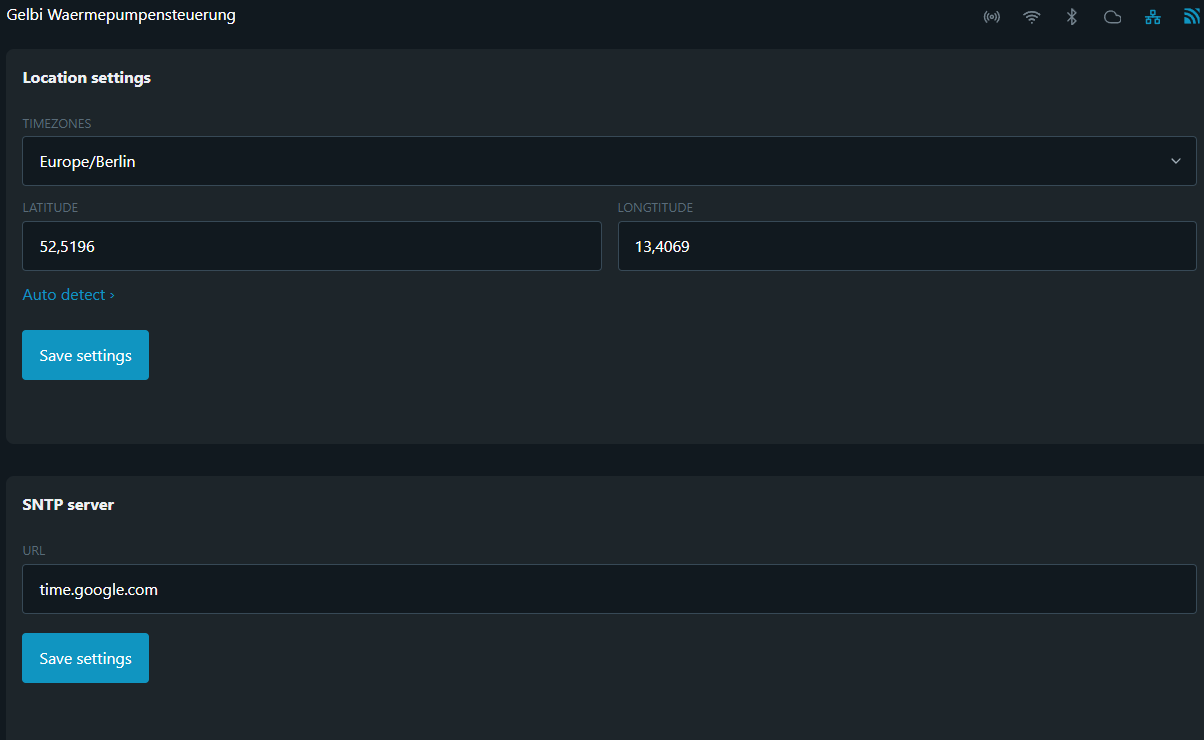Screen dimensions: 1204x740
Task: Open the Timezones dropdown showing Europe/Berlin
Action: pos(609,161)
